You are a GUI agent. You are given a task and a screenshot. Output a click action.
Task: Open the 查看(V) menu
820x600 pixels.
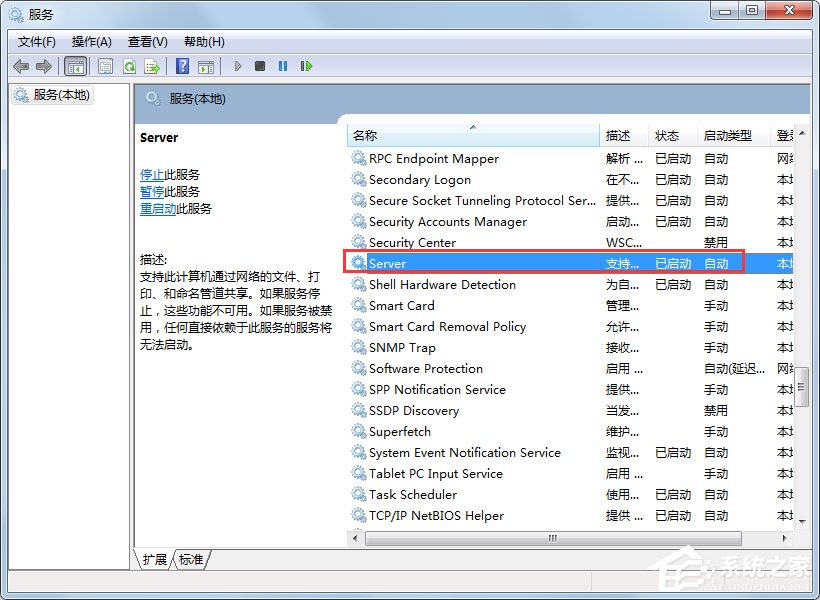146,41
